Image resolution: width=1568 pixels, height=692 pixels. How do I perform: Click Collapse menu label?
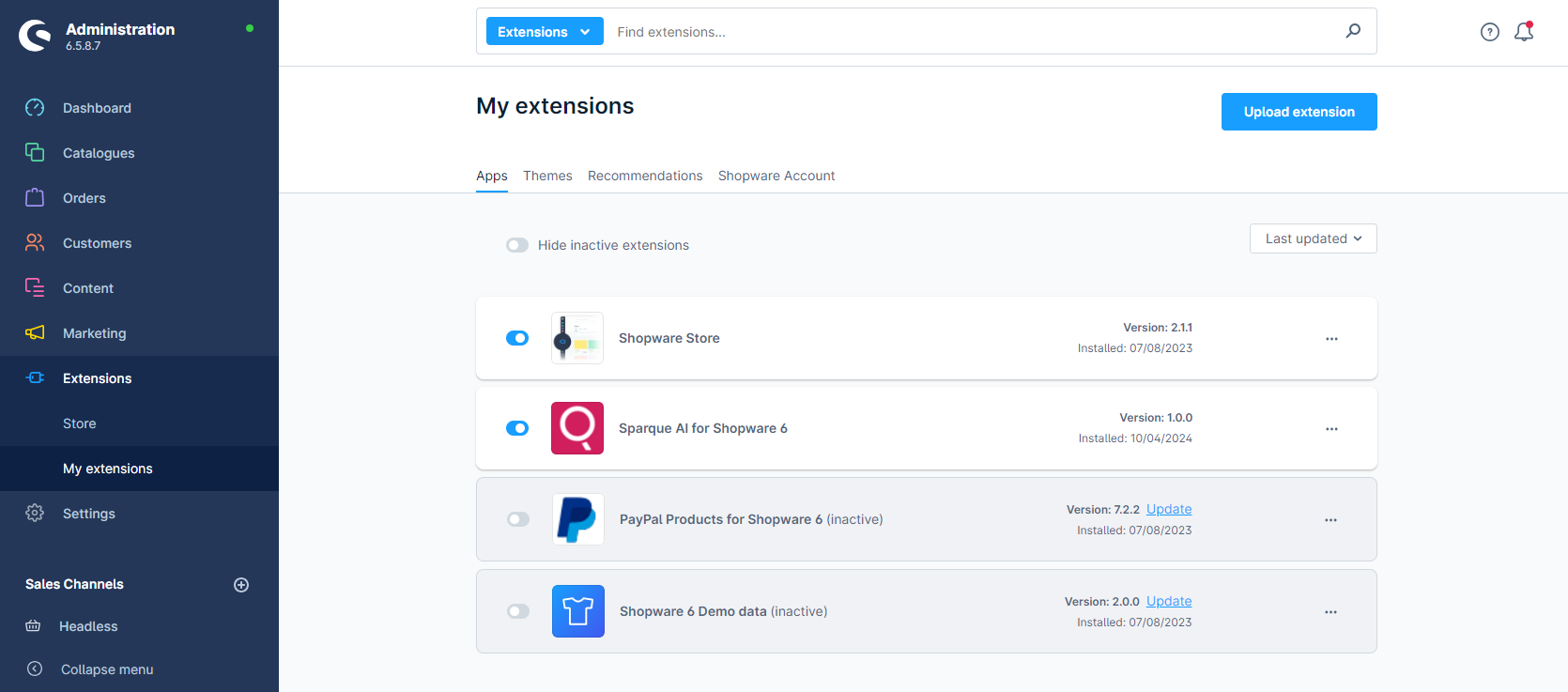107,669
